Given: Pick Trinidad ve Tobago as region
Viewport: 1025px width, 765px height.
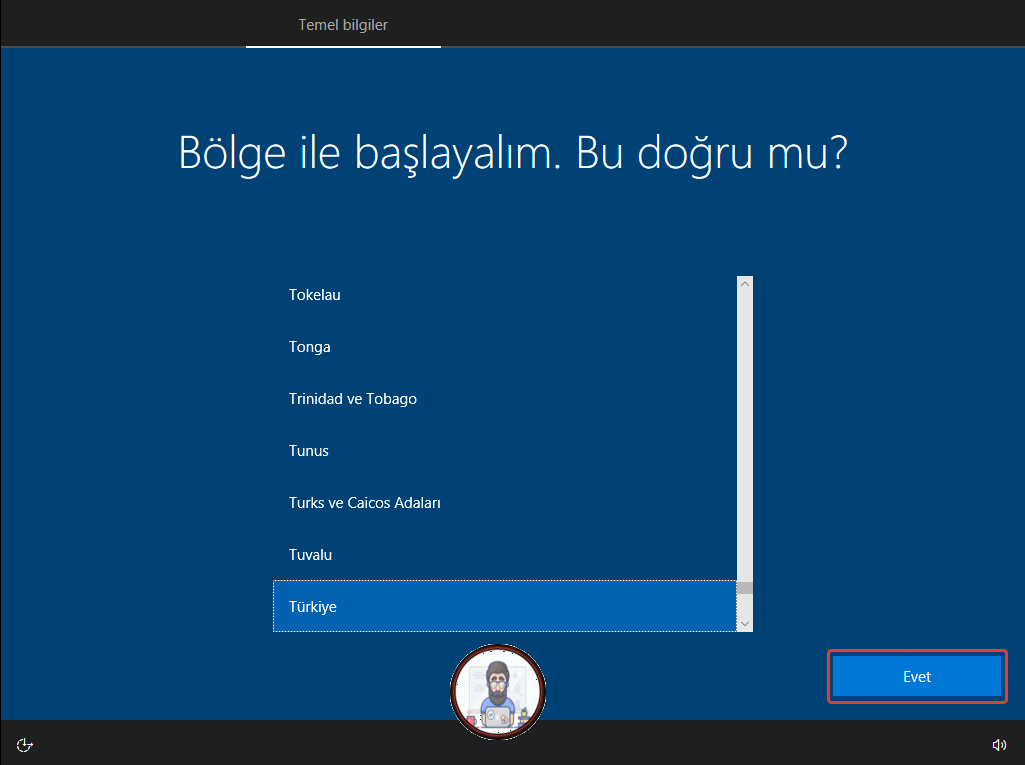Looking at the screenshot, I should click(505, 399).
